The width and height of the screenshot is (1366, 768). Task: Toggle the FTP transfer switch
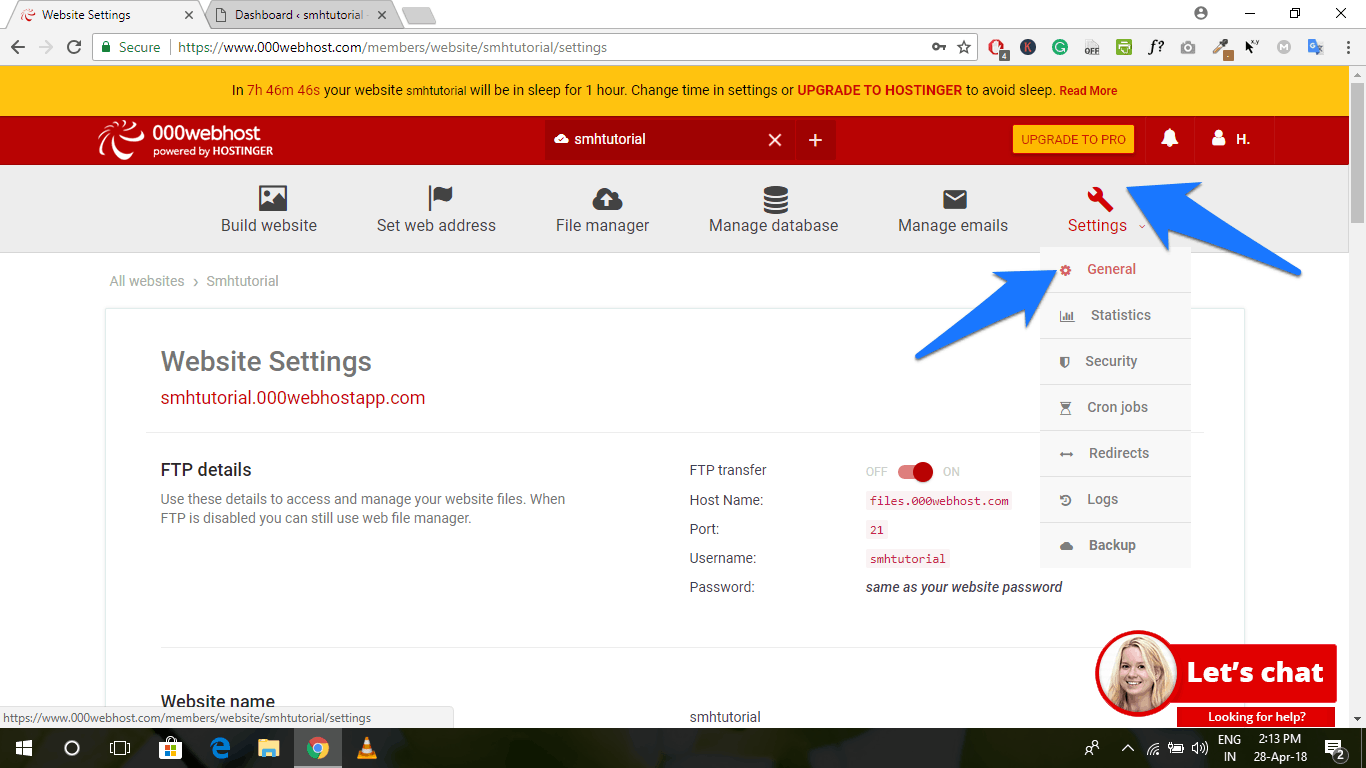point(915,472)
